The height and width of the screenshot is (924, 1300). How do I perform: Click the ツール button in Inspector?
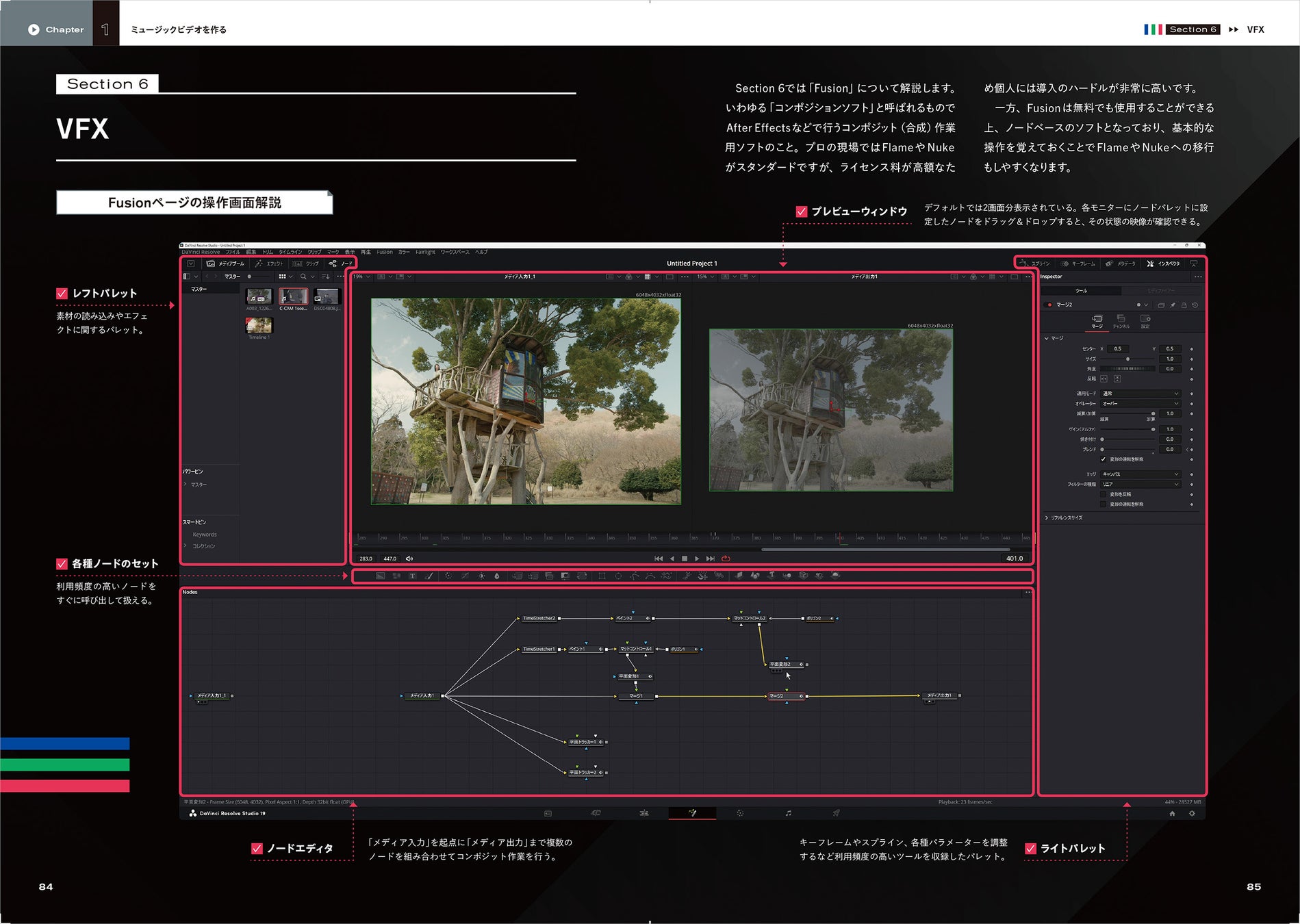point(1081,291)
